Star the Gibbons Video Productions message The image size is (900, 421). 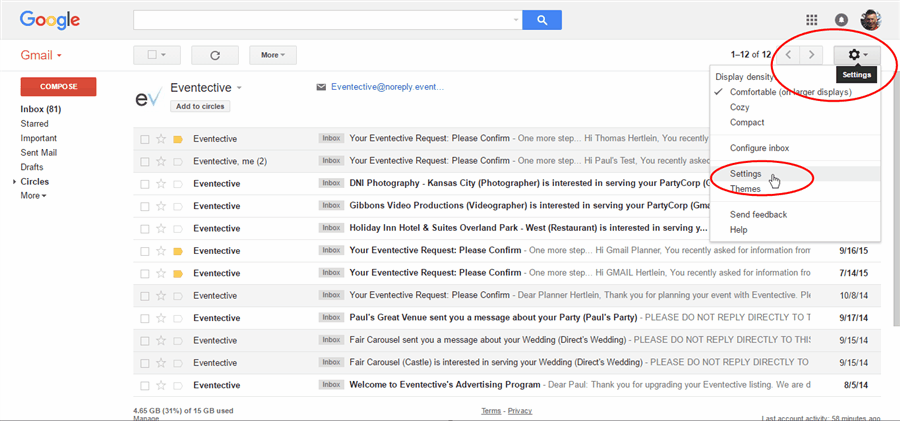pos(161,206)
